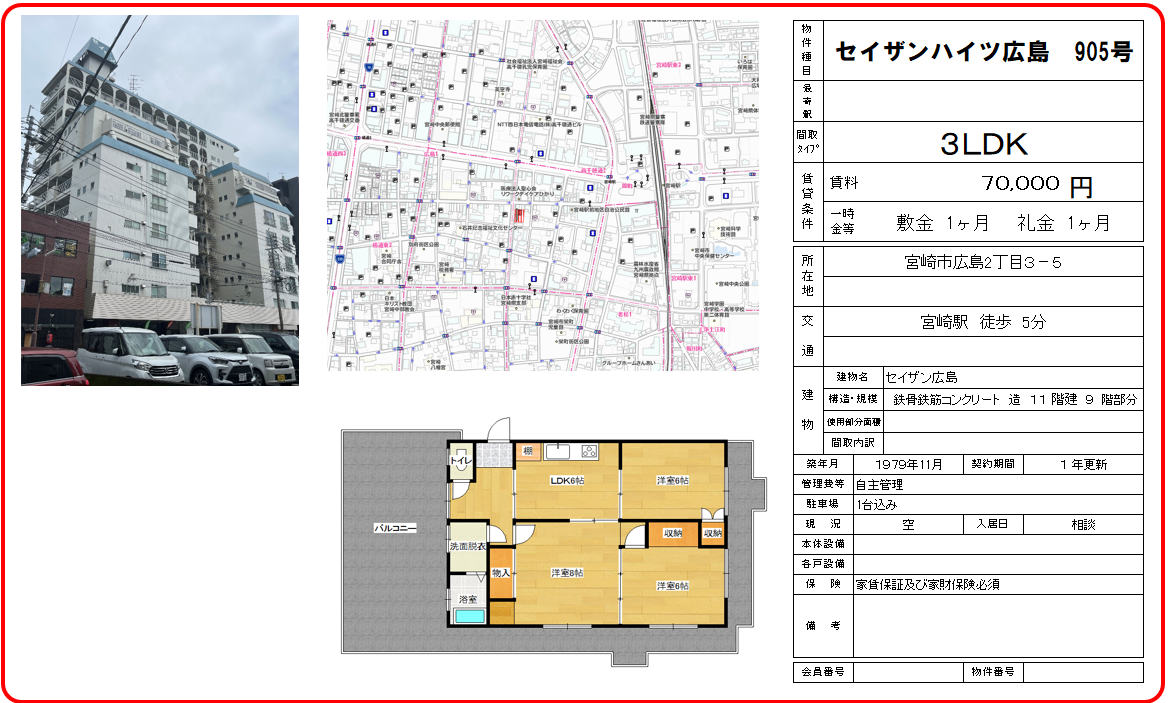Click the 物入 storage closet
The image size is (1168, 703).
click(x=501, y=573)
